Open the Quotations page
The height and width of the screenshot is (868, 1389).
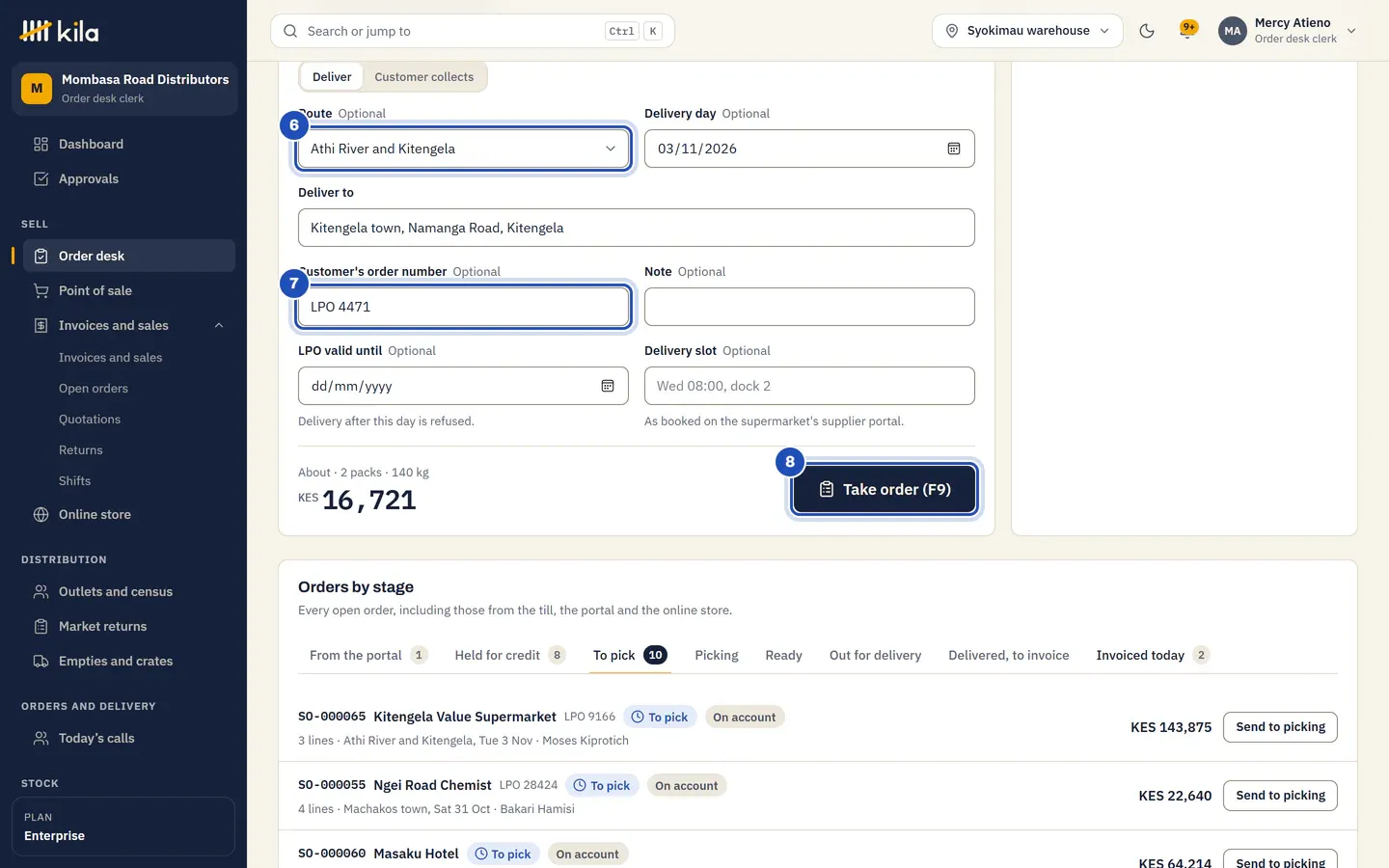click(90, 420)
